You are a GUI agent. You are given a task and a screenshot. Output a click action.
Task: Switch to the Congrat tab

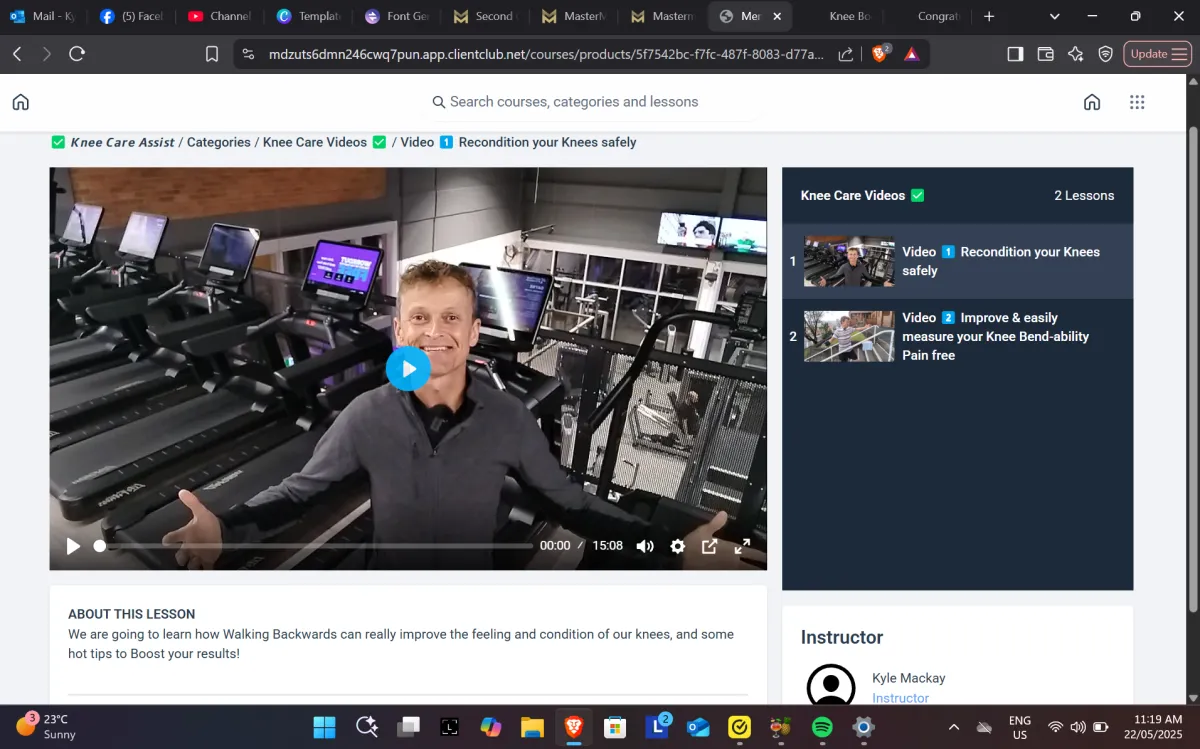coord(936,16)
